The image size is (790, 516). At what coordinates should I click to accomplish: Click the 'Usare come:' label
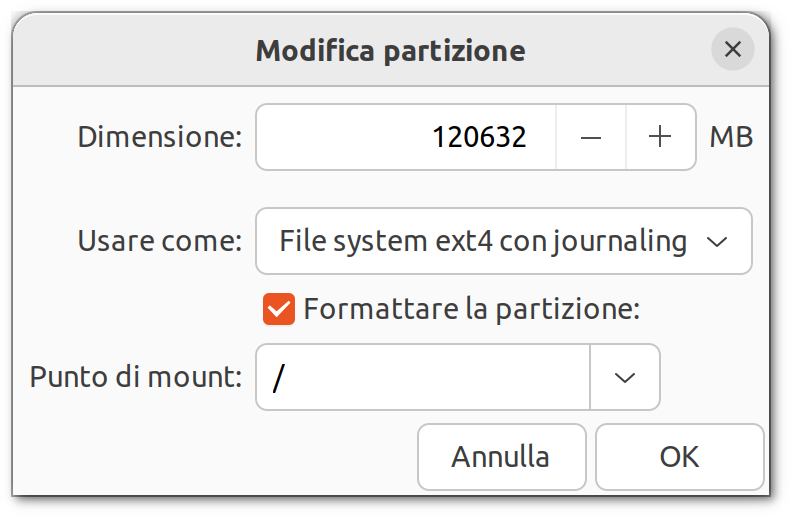tap(160, 241)
